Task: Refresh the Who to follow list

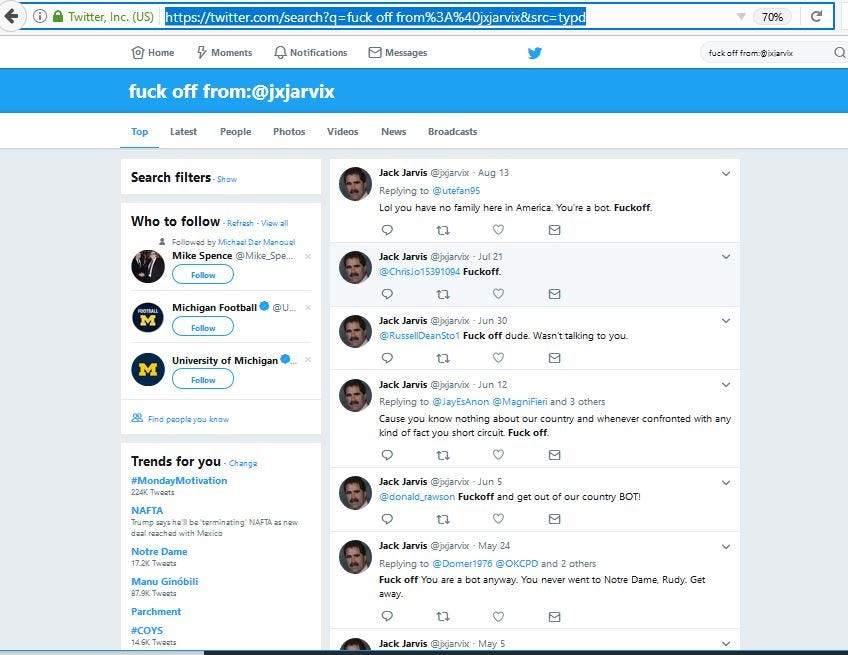Action: point(240,223)
